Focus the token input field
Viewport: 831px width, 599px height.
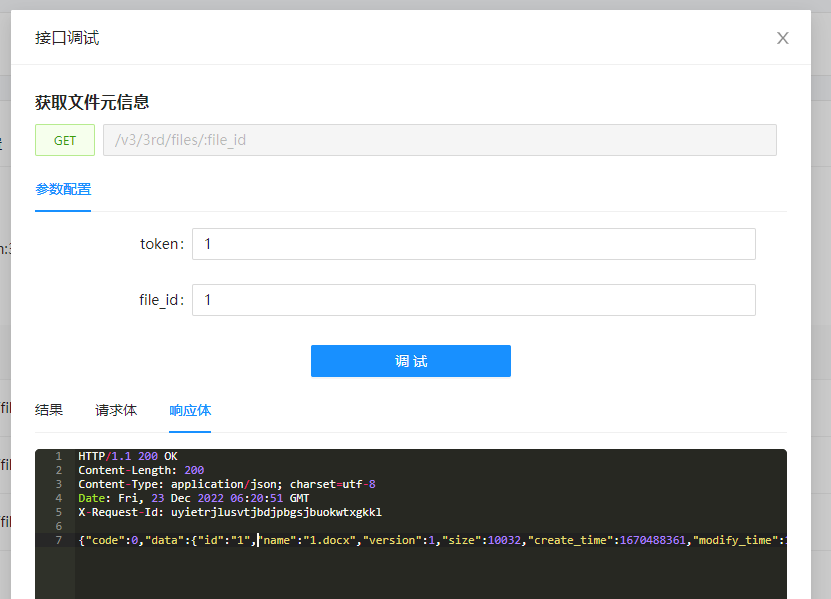coord(473,244)
